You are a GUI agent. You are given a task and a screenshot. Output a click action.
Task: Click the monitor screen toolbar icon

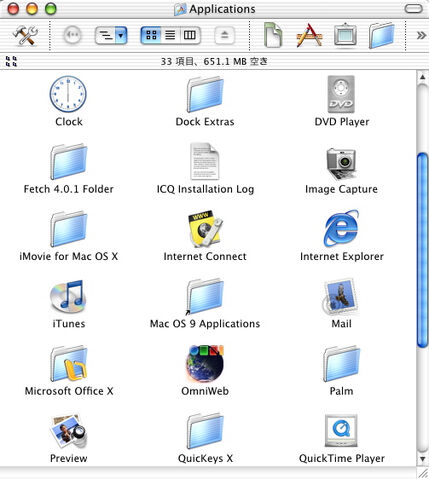pos(345,35)
